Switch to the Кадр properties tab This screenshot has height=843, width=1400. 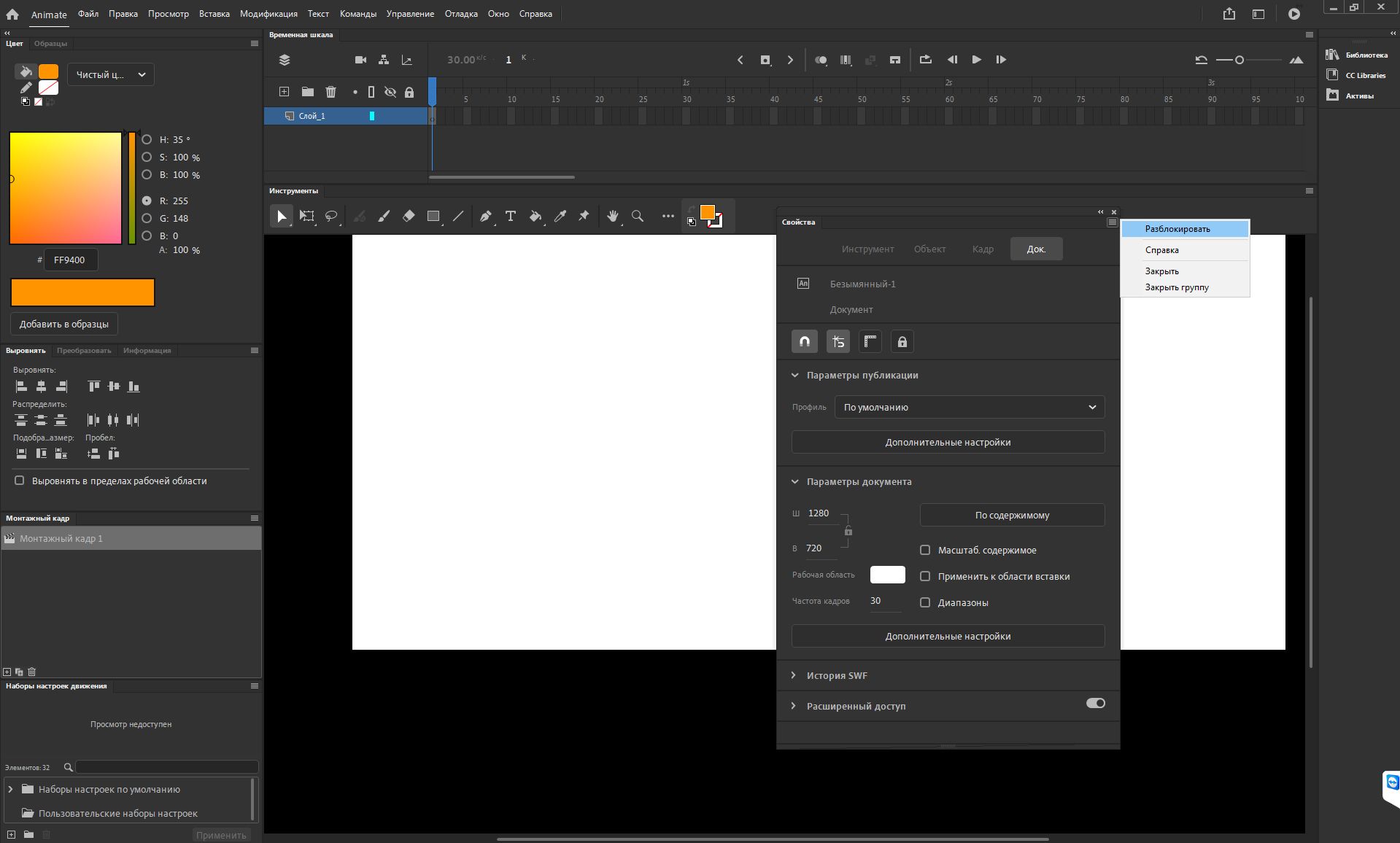pos(982,249)
